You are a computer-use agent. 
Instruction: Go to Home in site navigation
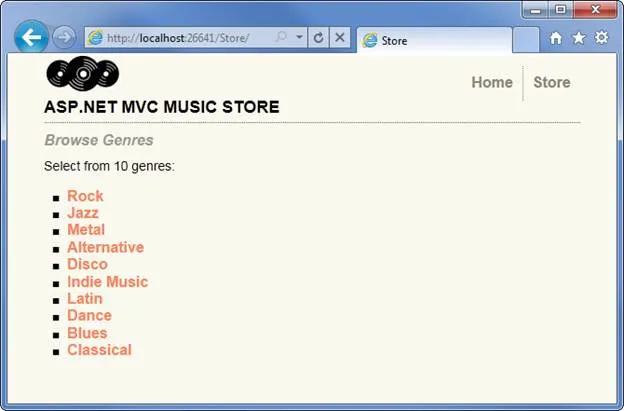(x=492, y=82)
